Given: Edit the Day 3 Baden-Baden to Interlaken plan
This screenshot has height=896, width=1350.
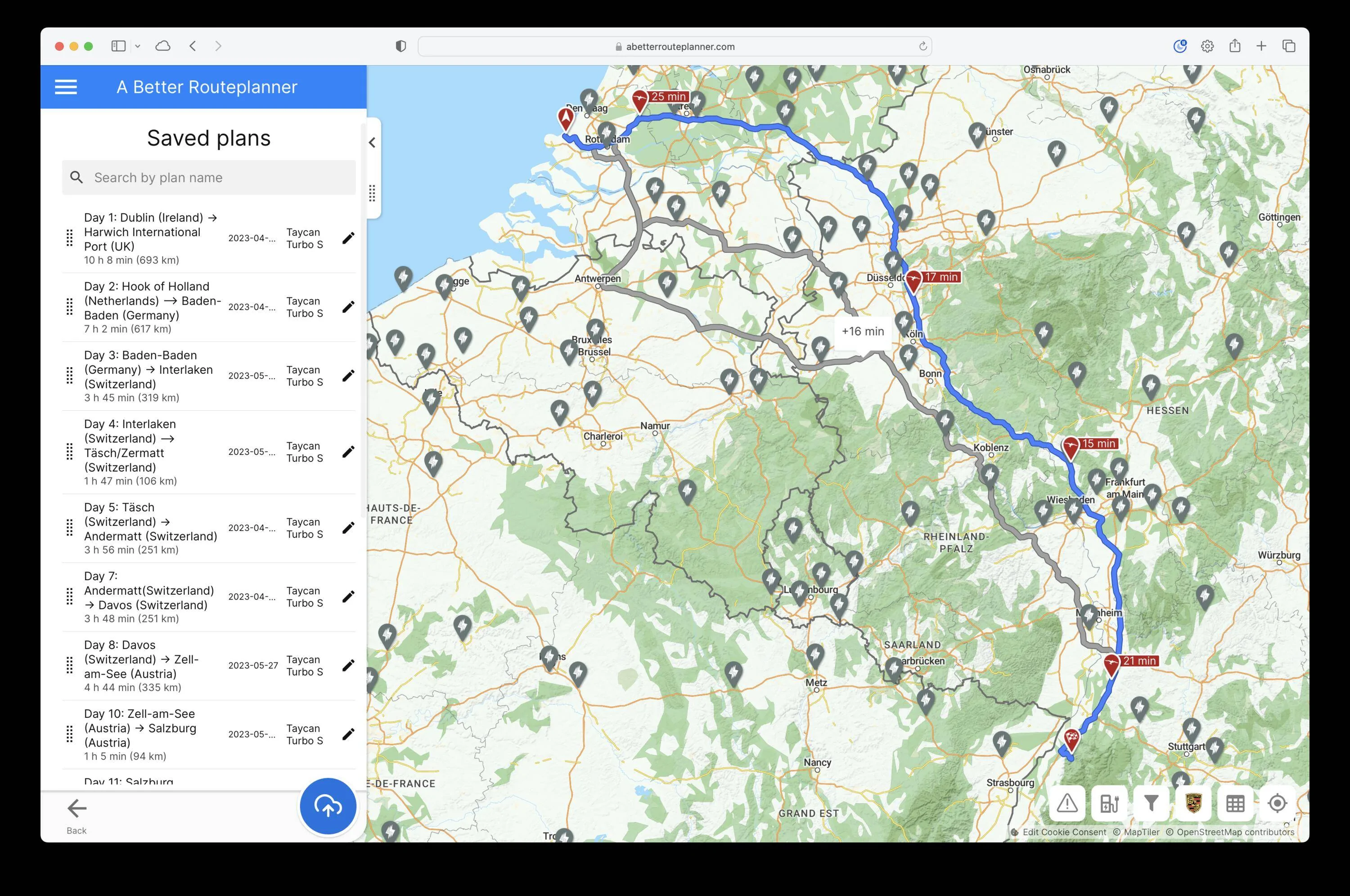Looking at the screenshot, I should tap(348, 376).
